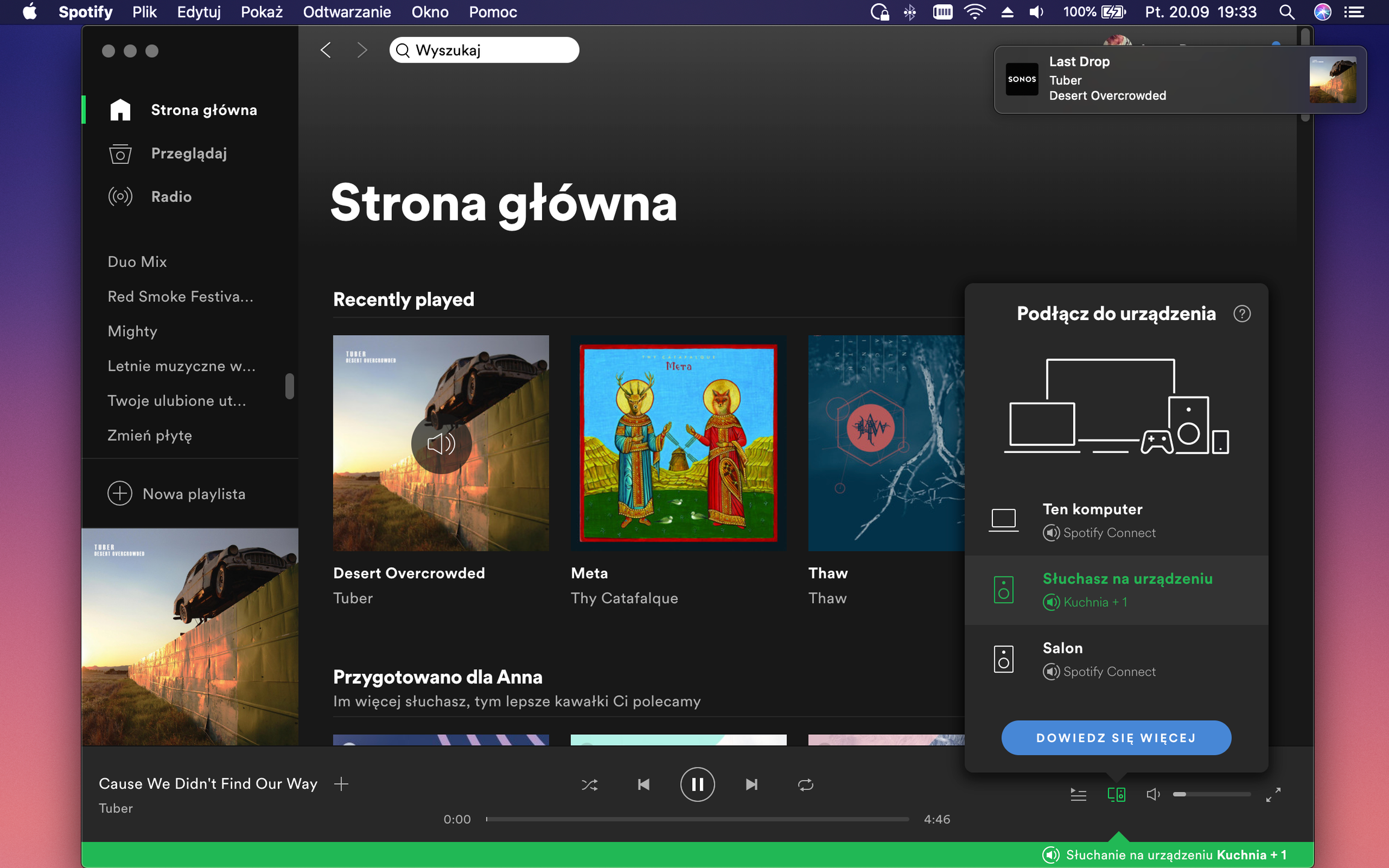Screen dimensions: 1389x868
Task: Open the Desert Overcrowded album title link
Action: coord(409,573)
